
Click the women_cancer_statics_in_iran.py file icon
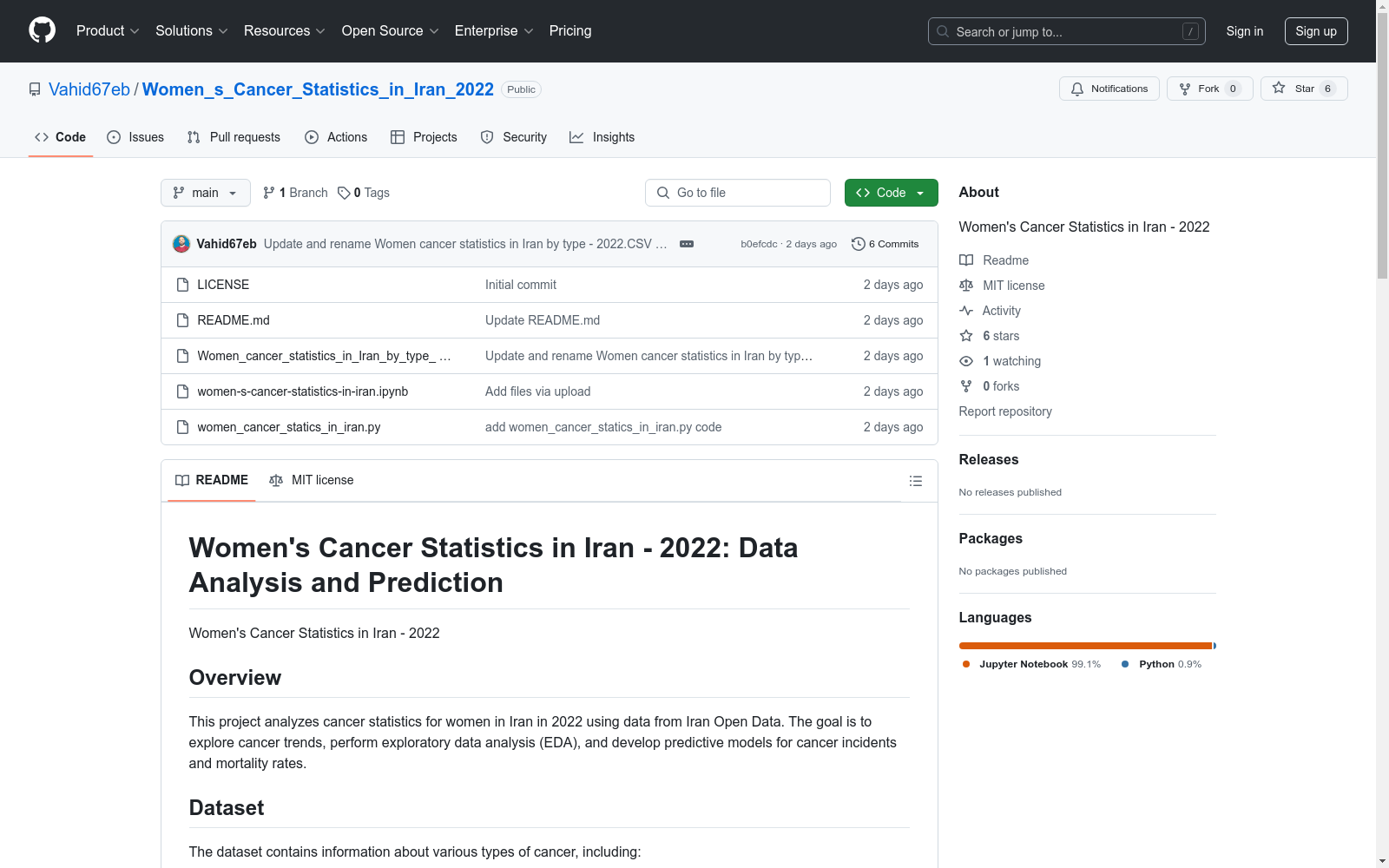point(182,427)
